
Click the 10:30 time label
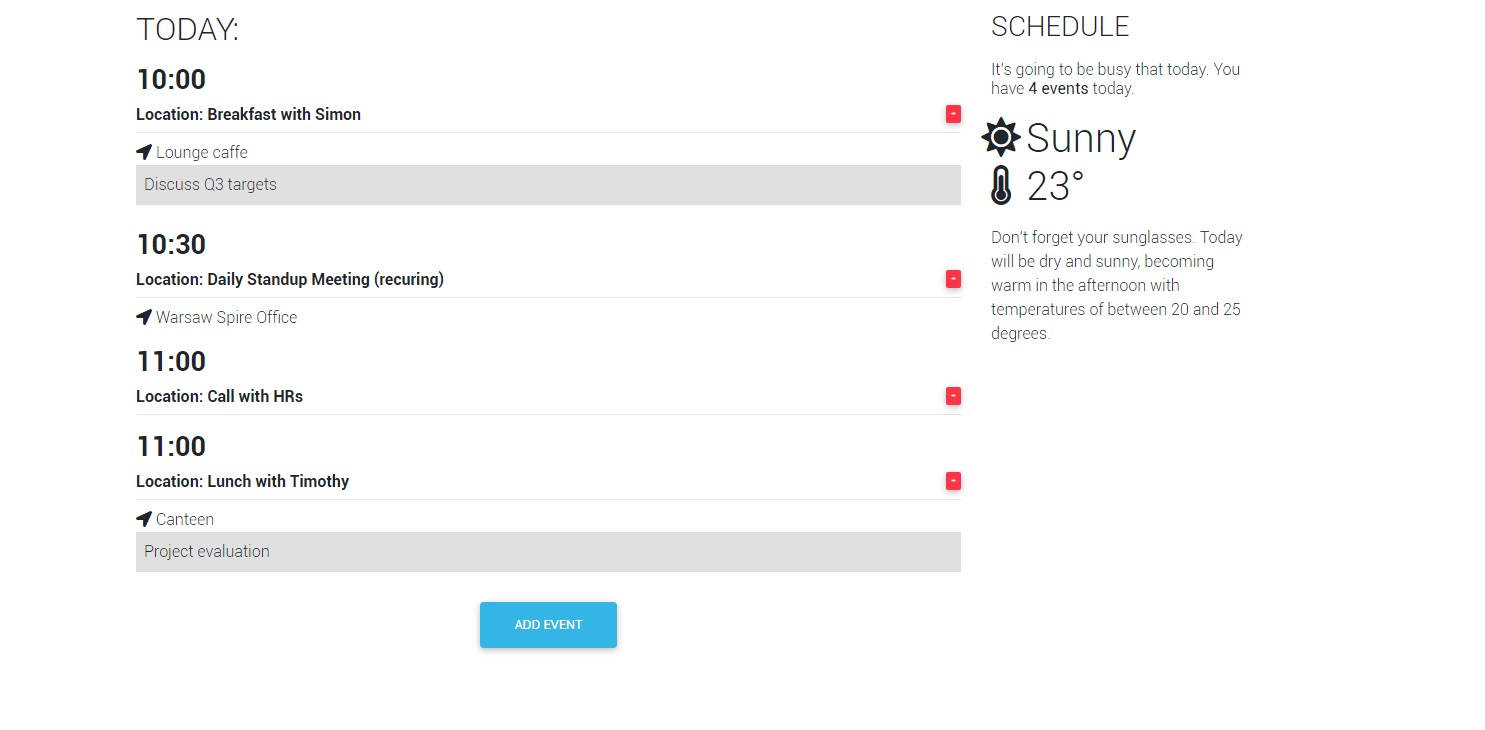tap(170, 244)
